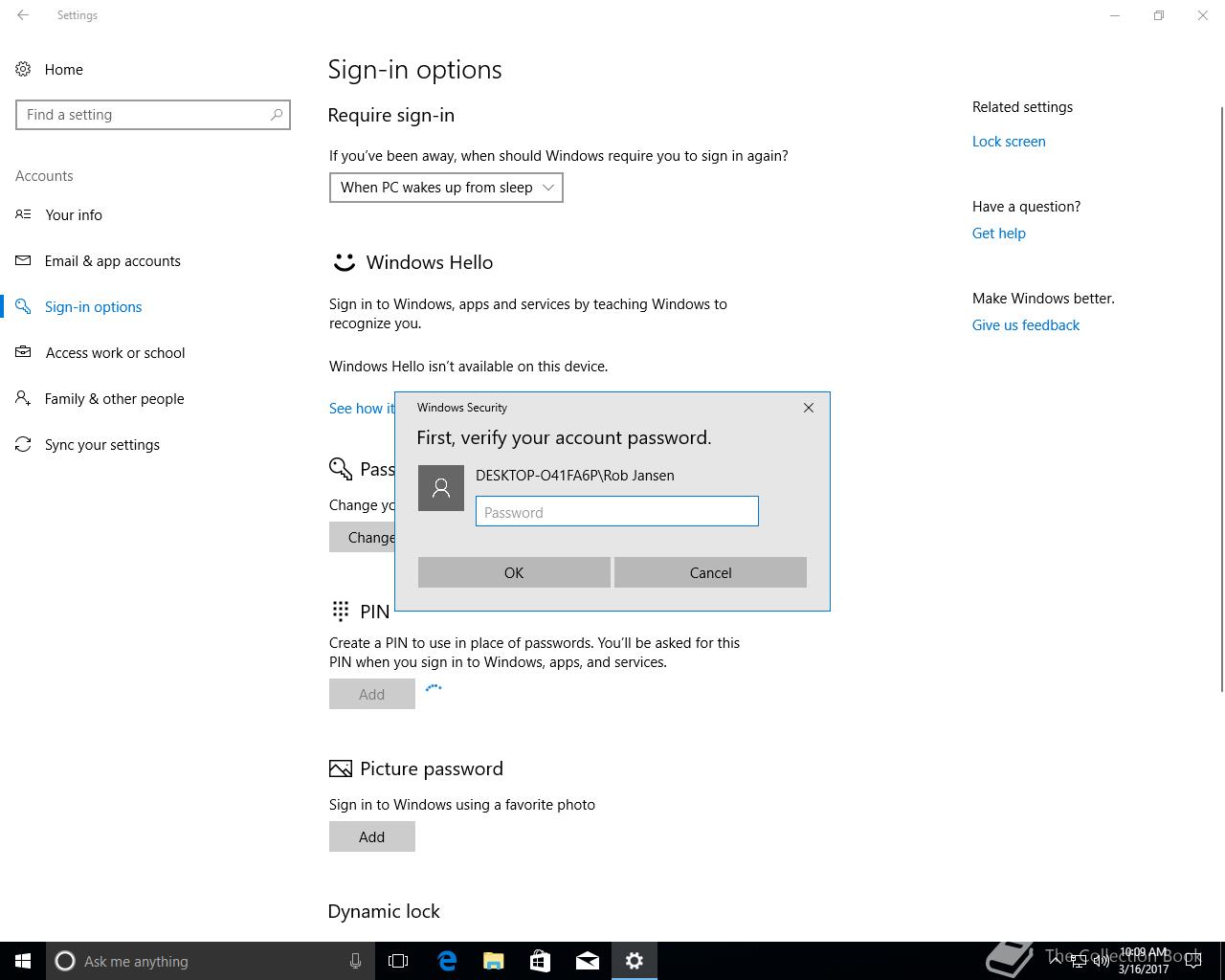Open Your info section

pyautogui.click(x=74, y=214)
